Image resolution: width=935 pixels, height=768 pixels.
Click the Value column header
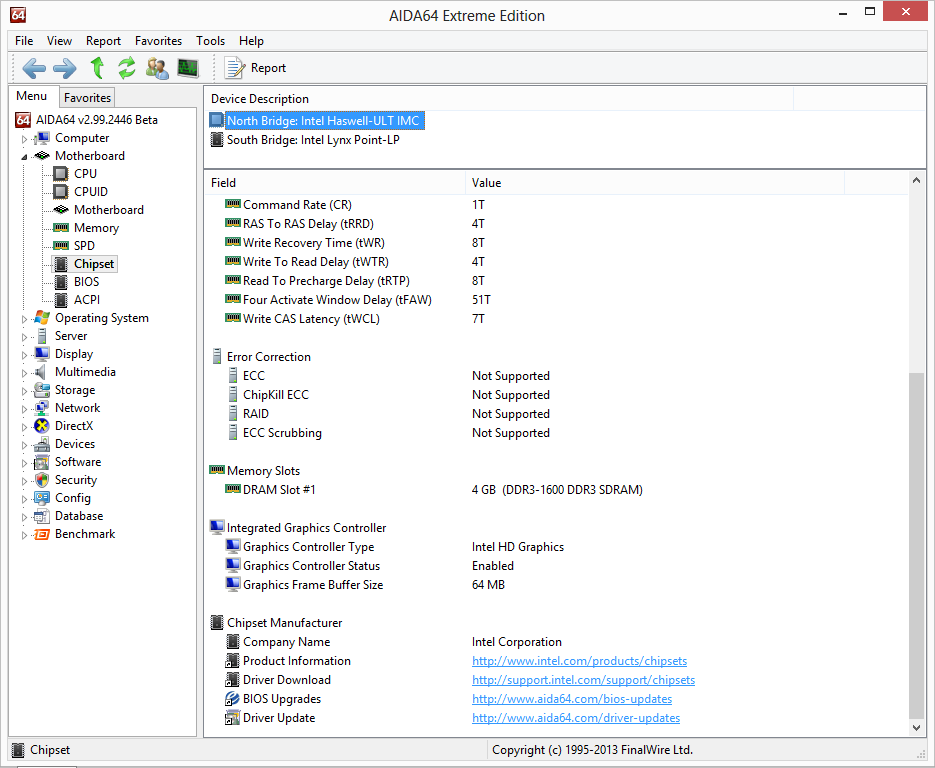(655, 183)
